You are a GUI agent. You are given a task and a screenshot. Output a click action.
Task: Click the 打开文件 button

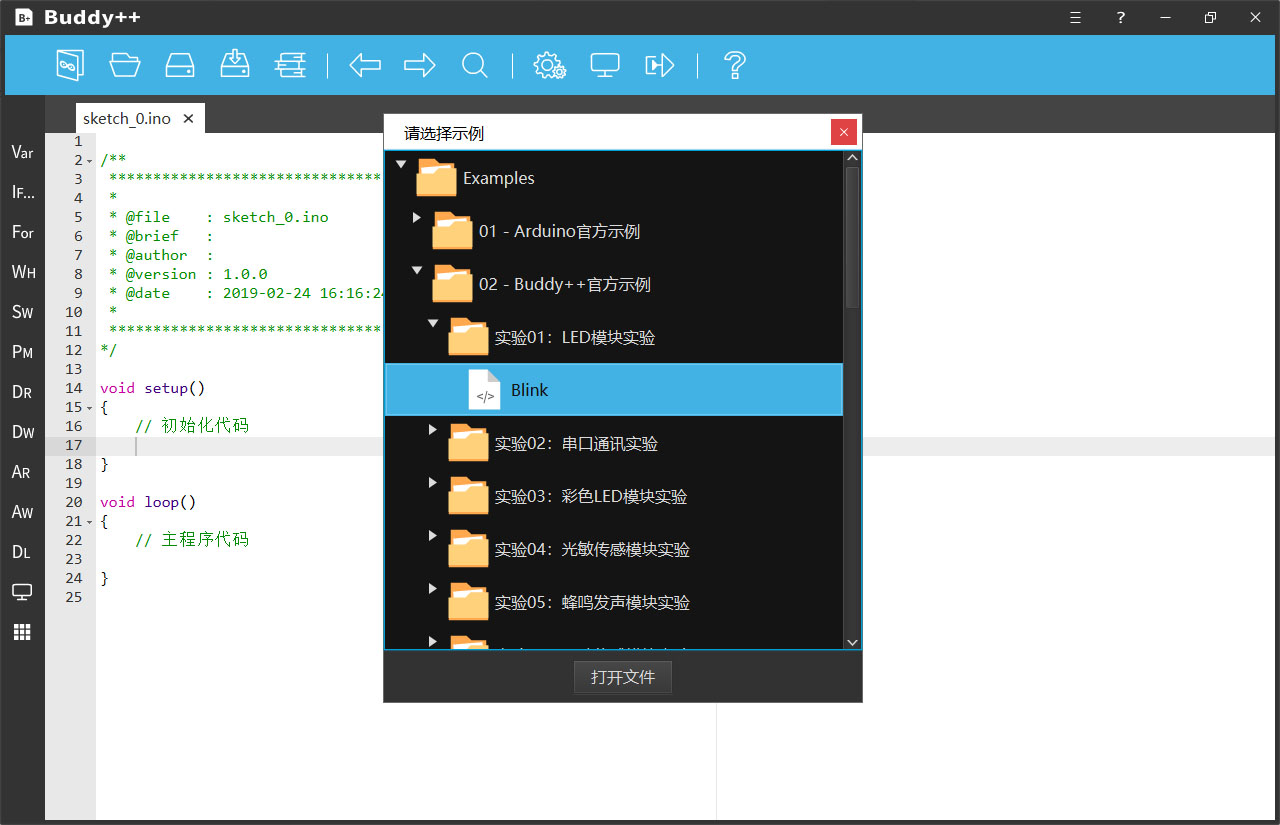pyautogui.click(x=623, y=677)
